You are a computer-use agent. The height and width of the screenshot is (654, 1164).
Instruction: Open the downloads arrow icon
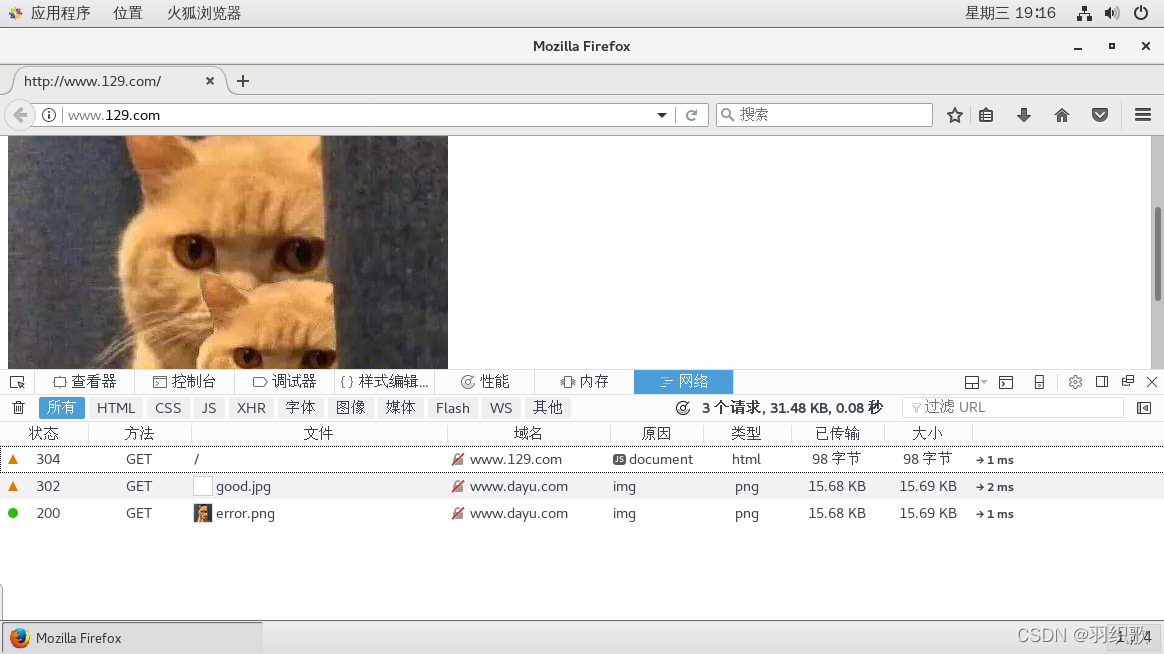[x=1024, y=115]
